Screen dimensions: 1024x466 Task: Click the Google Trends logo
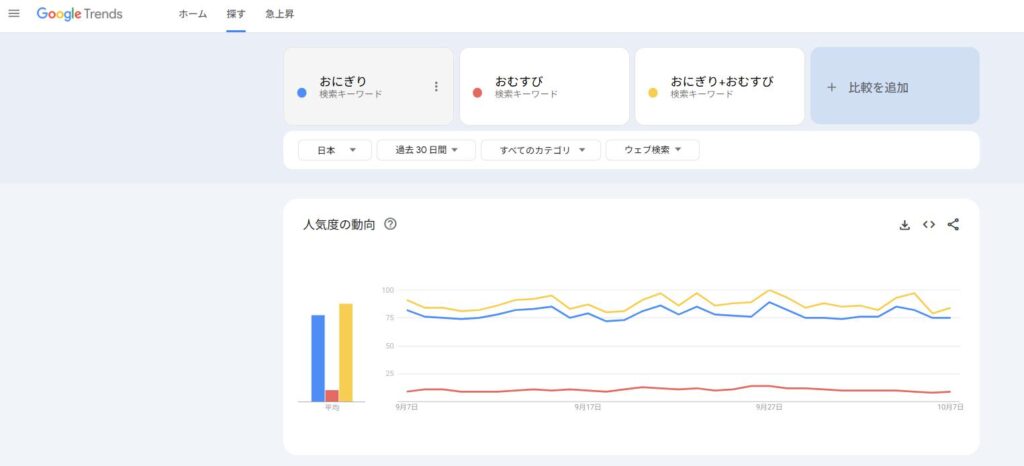(79, 14)
